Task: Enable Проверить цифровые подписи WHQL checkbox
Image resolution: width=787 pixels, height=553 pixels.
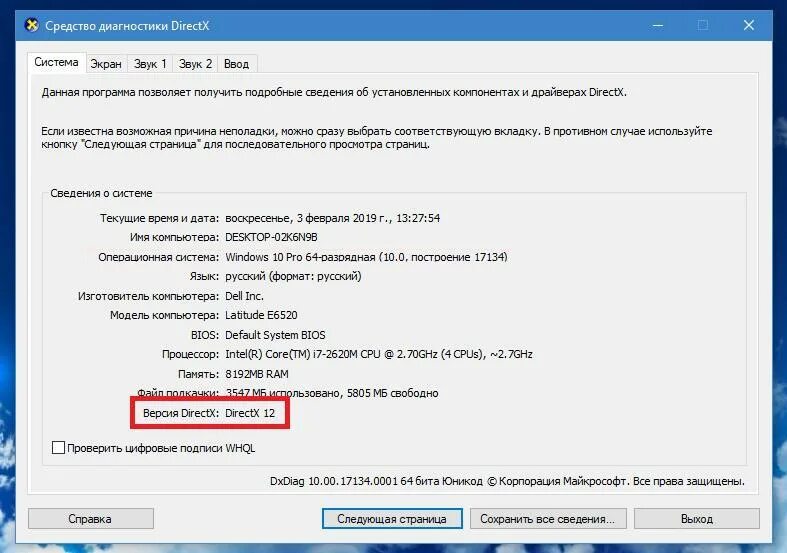Action: click(58, 448)
